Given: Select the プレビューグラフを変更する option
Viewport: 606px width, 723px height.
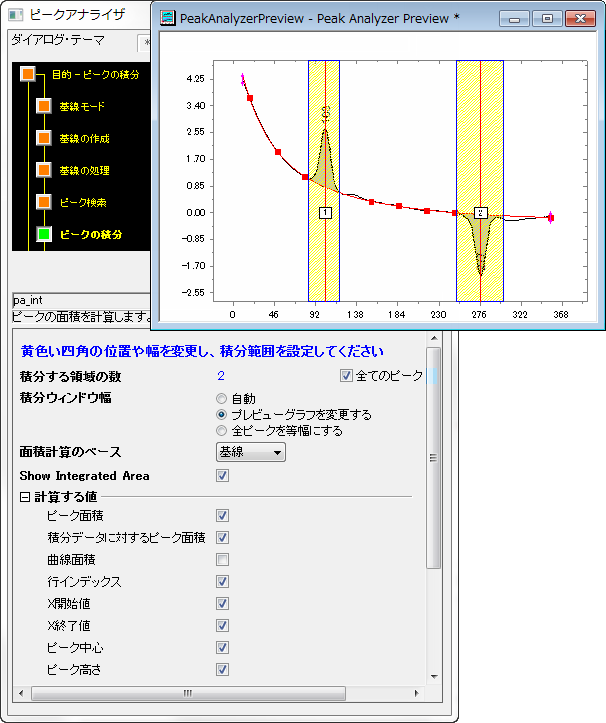Looking at the screenshot, I should click(x=222, y=415).
